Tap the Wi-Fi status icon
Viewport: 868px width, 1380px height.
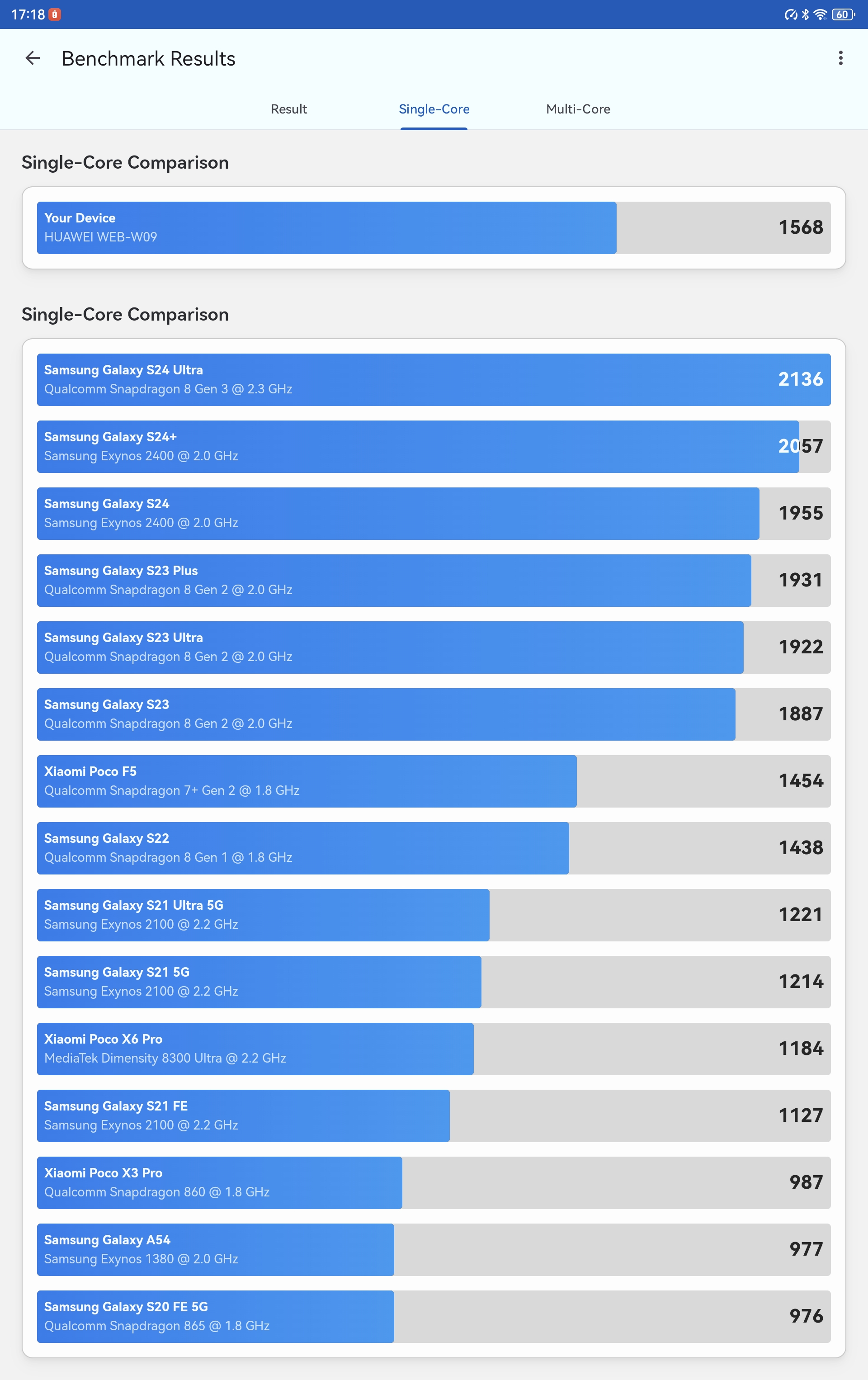coord(820,14)
